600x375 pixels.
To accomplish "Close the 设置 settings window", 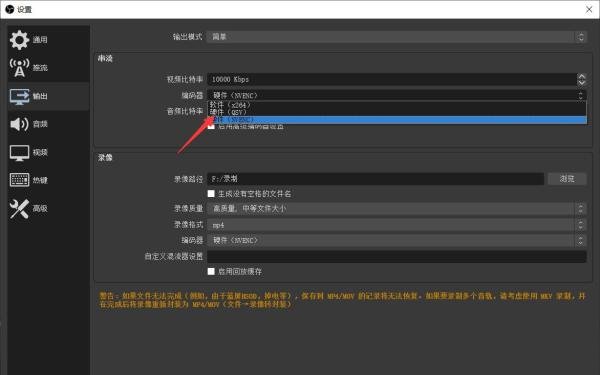I will 589,9.
